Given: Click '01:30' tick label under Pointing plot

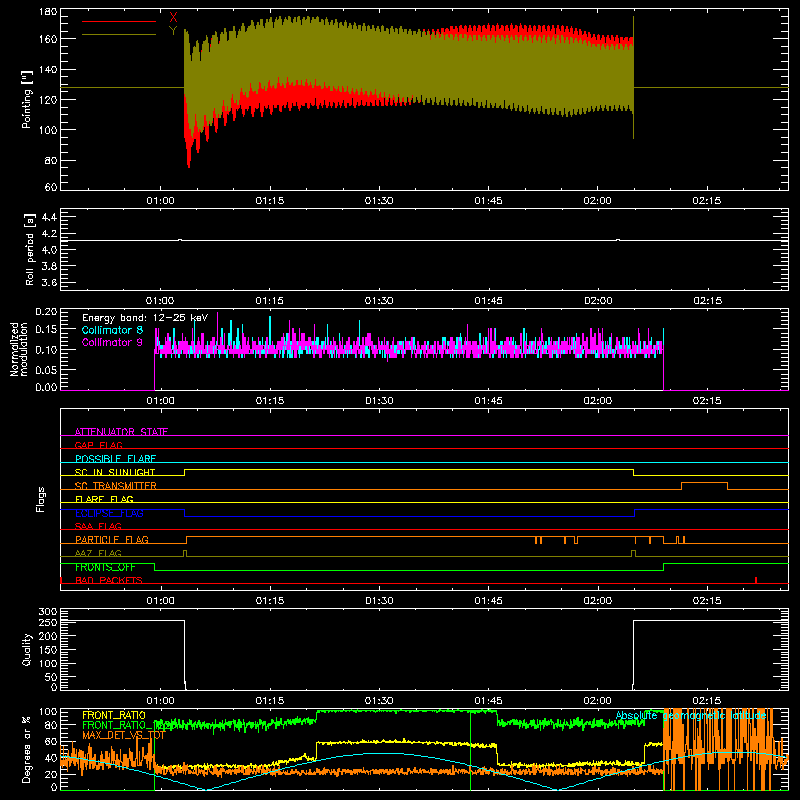Looking at the screenshot, I should coord(379,201).
